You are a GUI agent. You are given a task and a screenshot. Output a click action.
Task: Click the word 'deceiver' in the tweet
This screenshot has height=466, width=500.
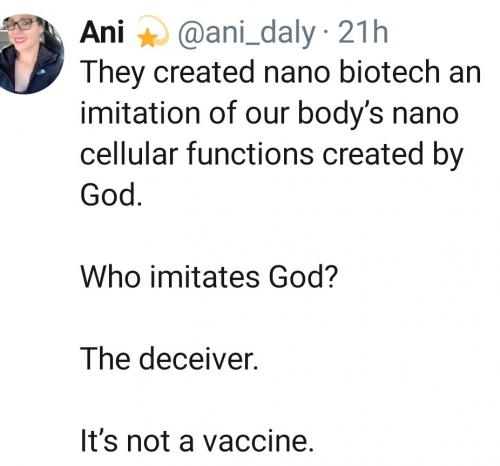[196, 359]
